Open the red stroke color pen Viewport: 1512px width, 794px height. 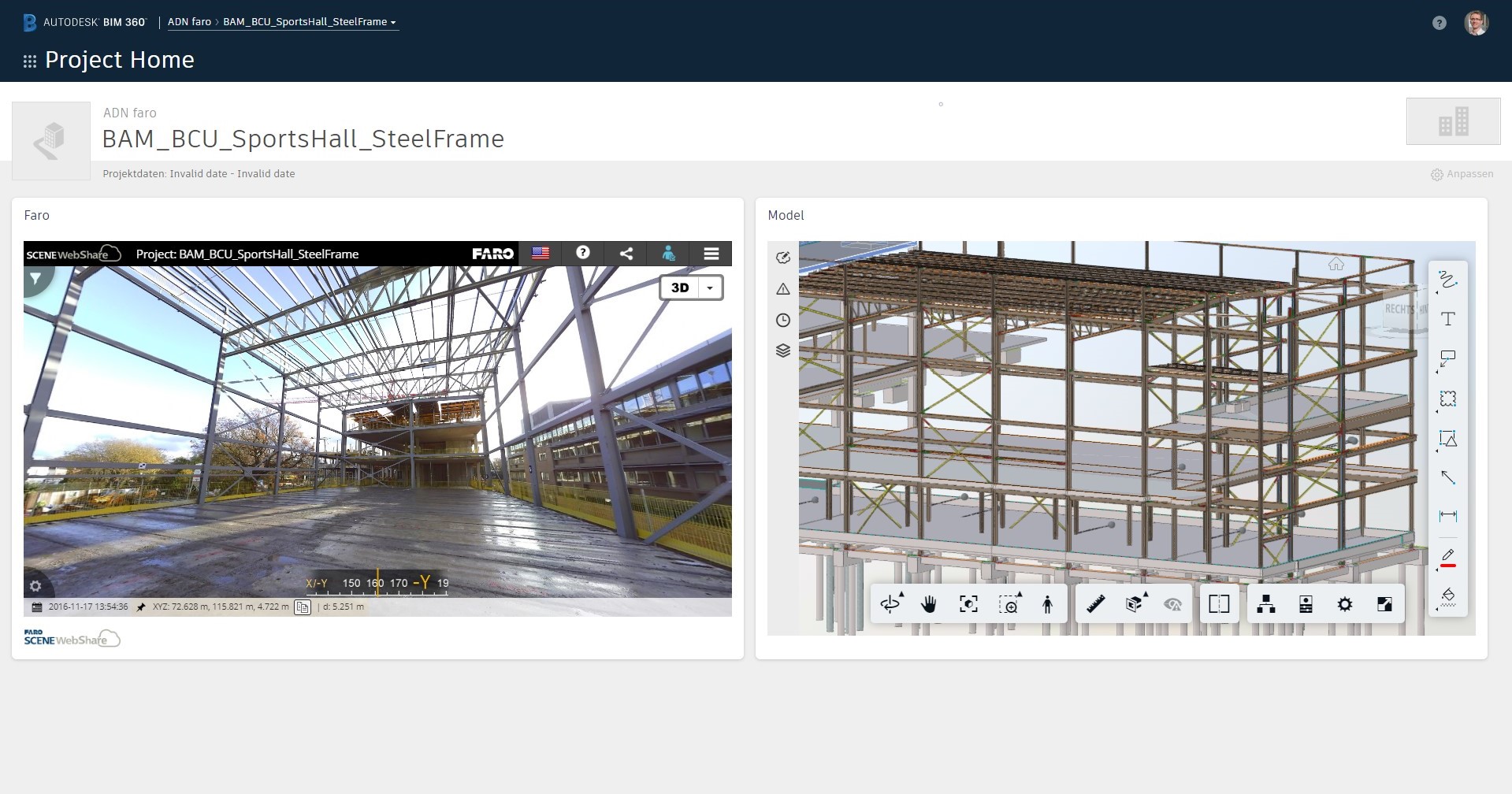pyautogui.click(x=1447, y=557)
